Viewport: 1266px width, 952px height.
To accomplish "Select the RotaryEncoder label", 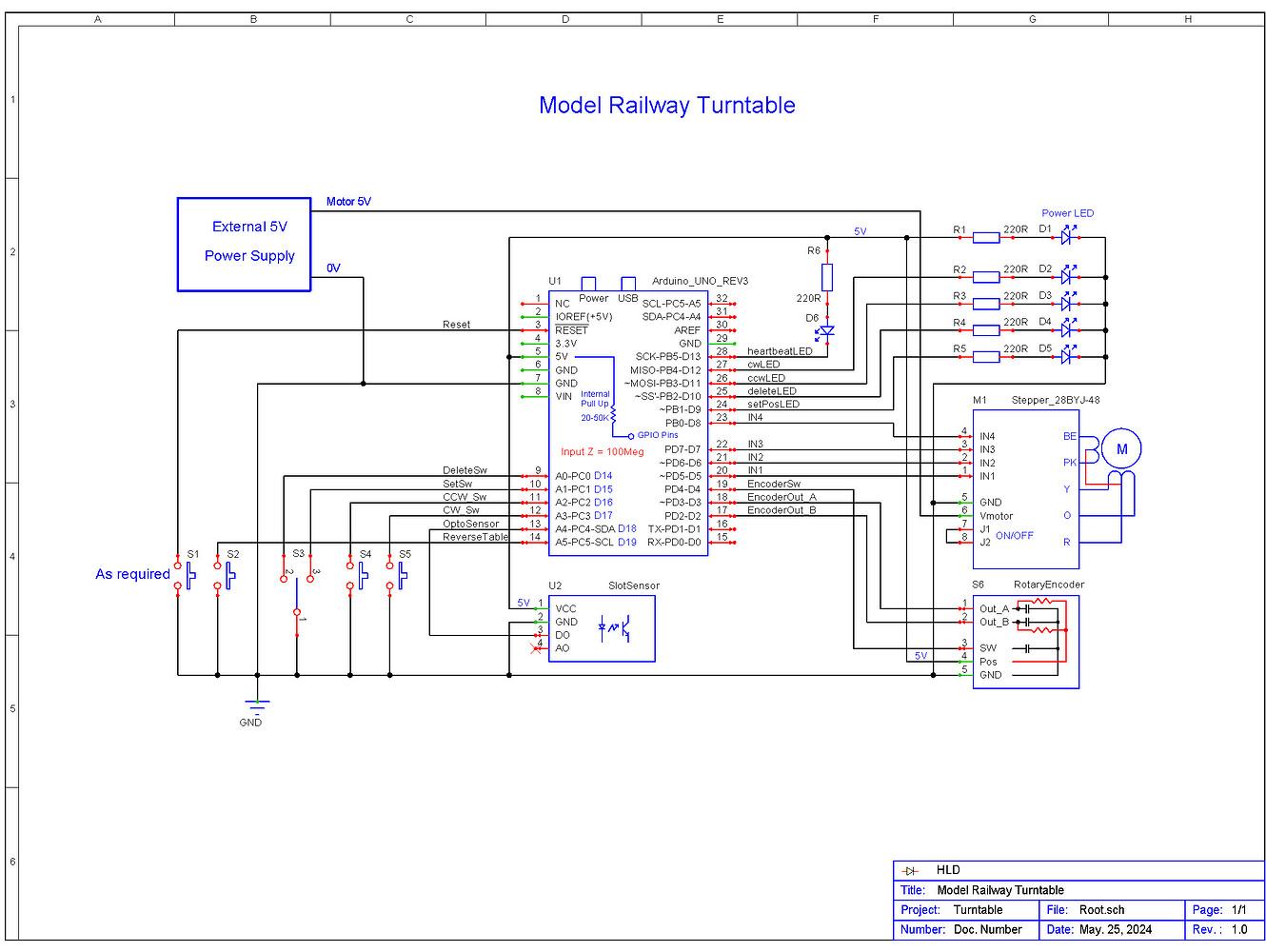I will coord(1049,585).
